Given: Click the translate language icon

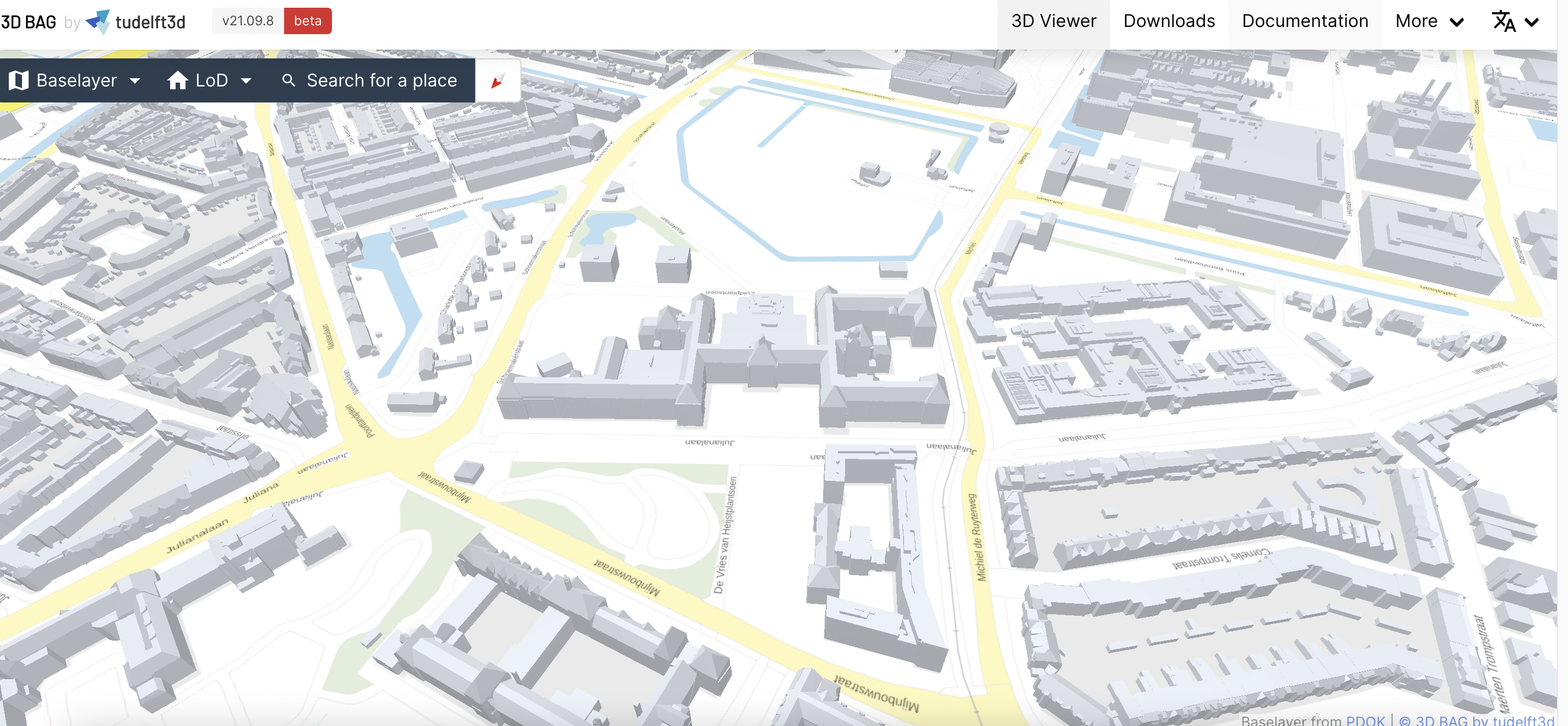Looking at the screenshot, I should click(1504, 21).
